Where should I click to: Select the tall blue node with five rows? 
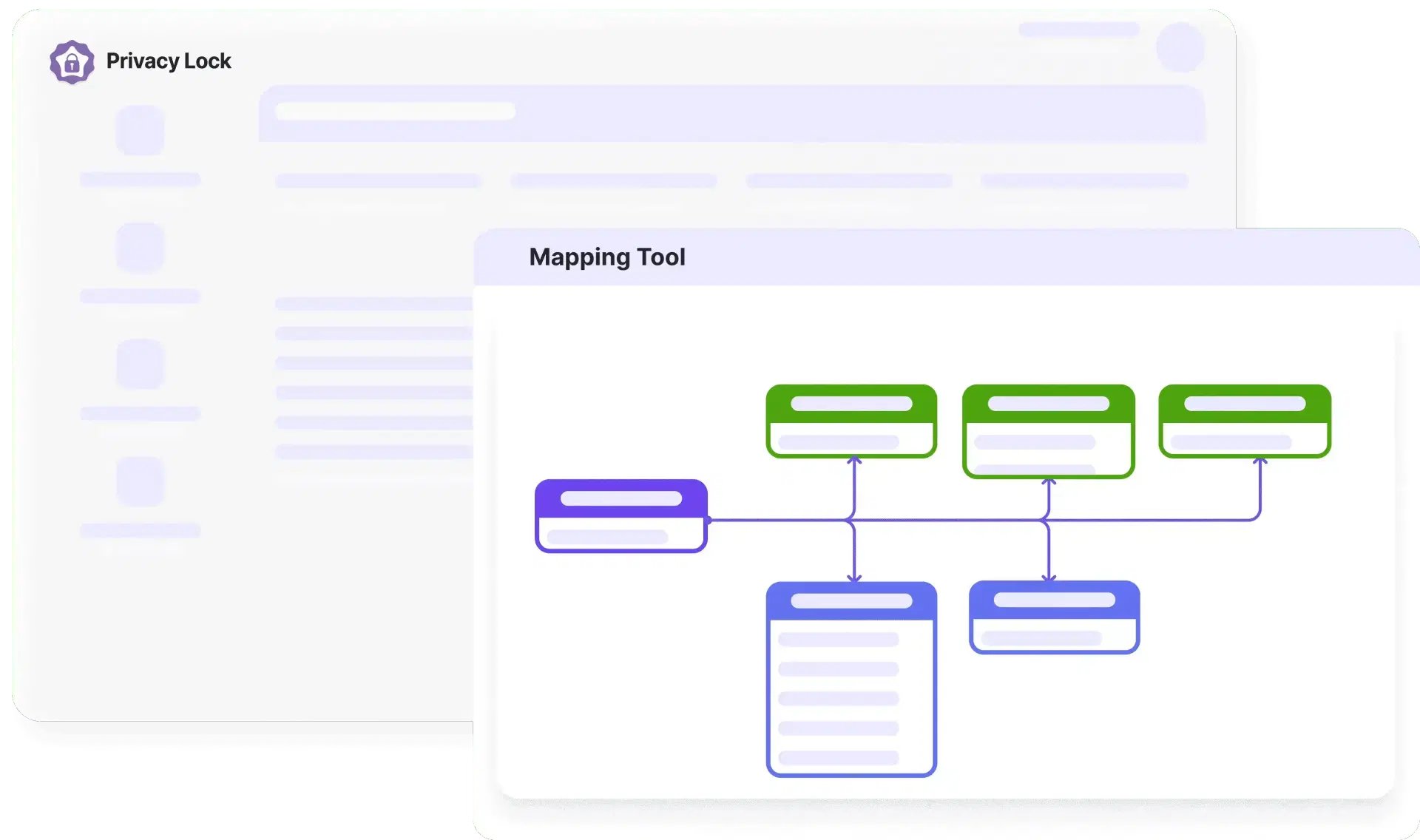coord(851,680)
